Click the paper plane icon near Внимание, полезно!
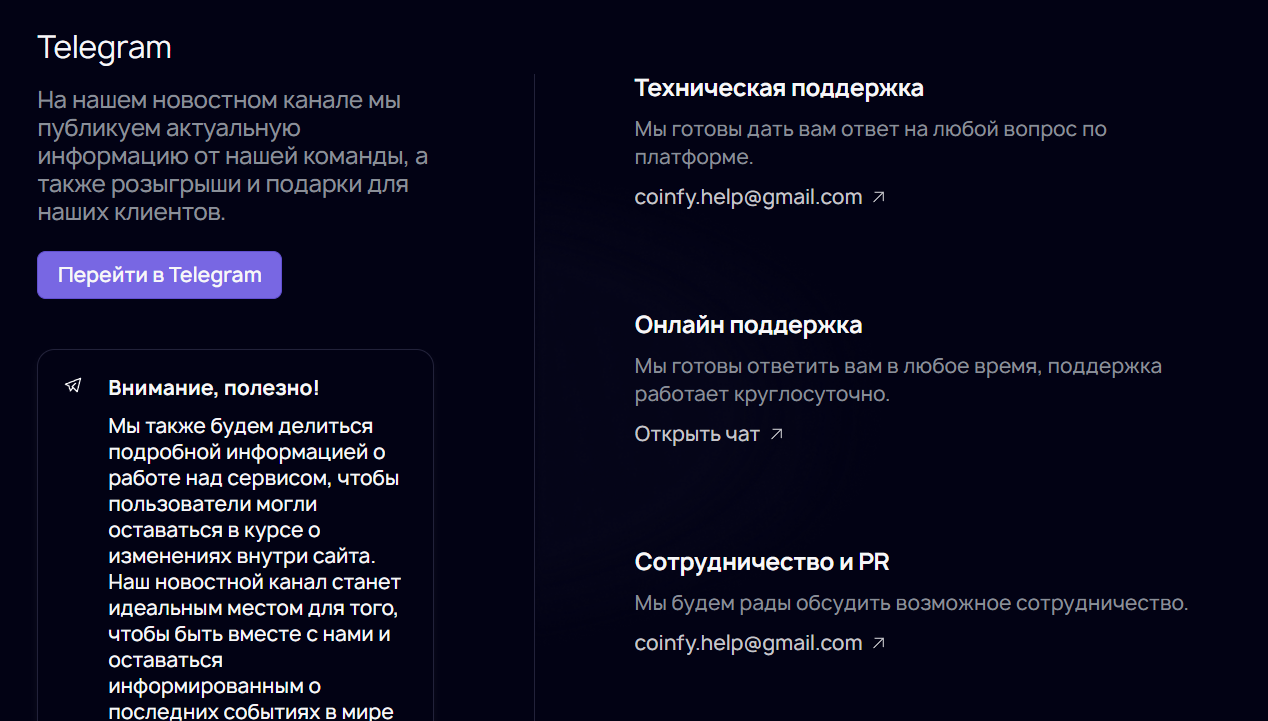This screenshot has height=721, width=1268. (73, 386)
